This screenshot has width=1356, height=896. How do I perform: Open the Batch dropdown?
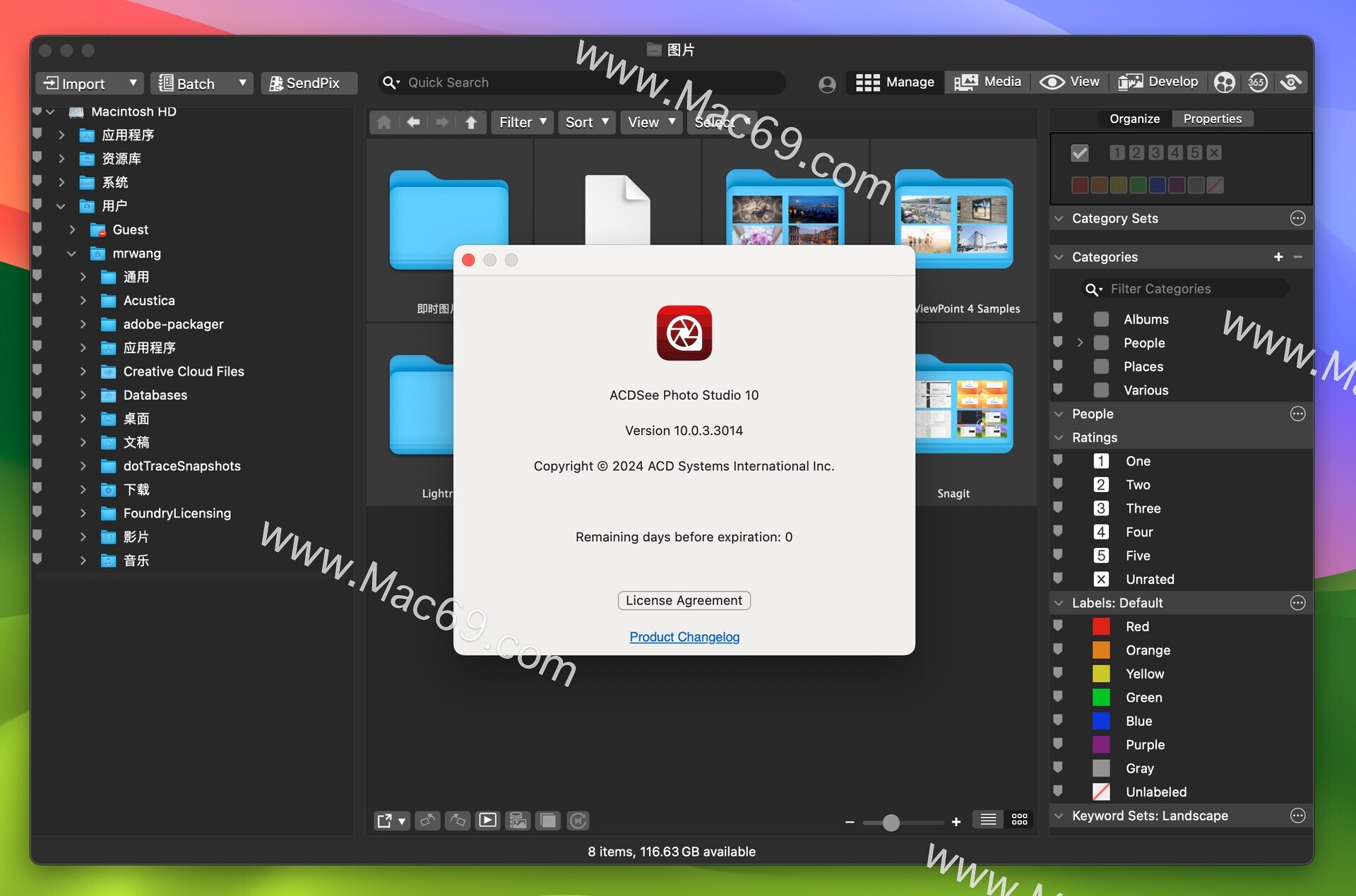click(201, 83)
